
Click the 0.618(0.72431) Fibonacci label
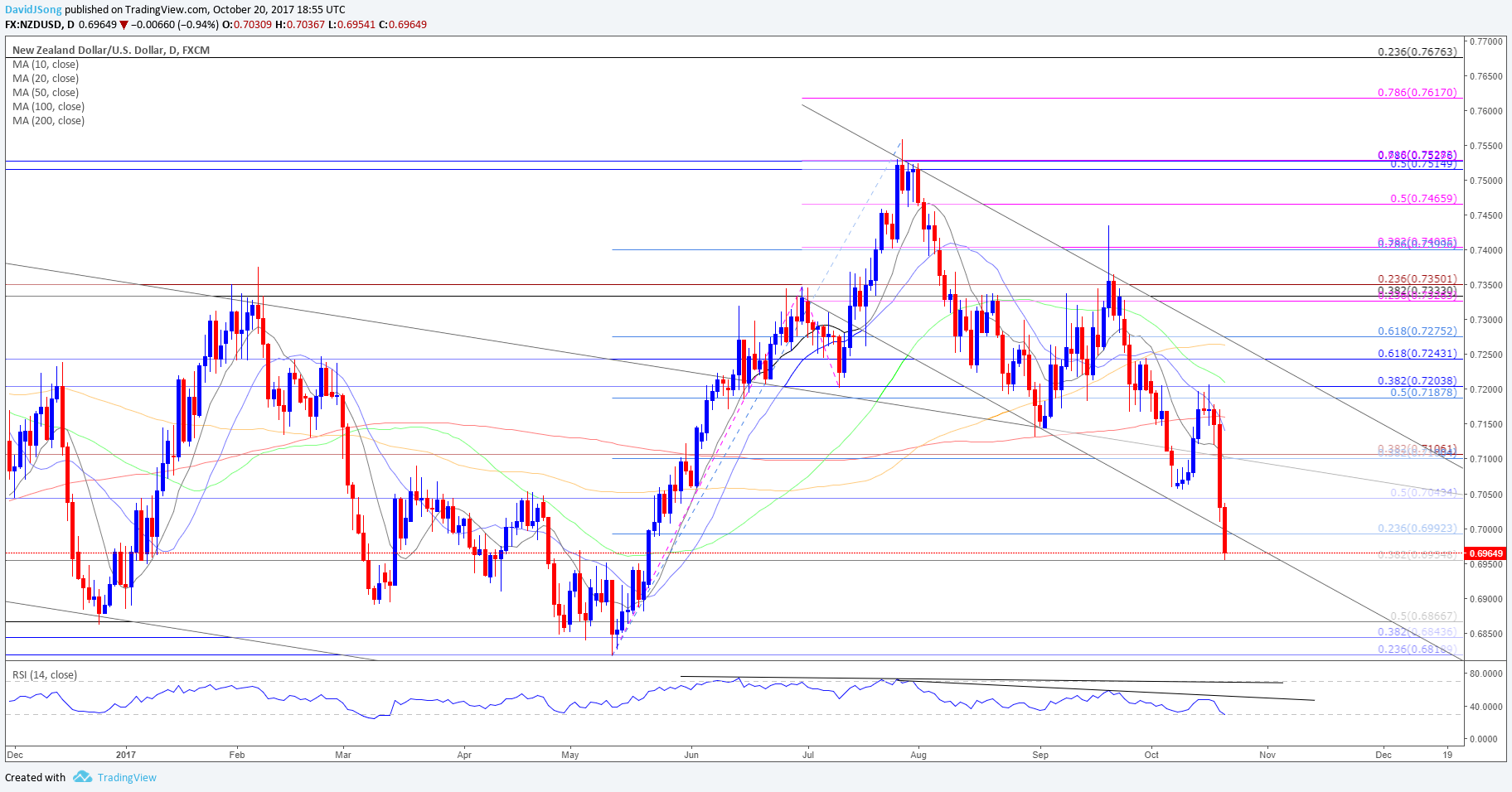[x=1417, y=354]
